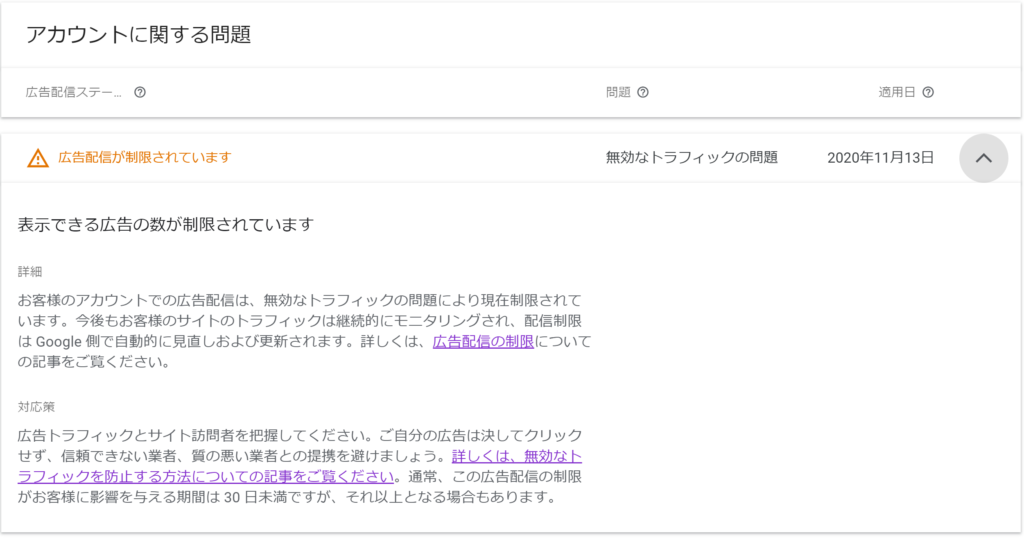Collapse the issue details with chevron button

pyautogui.click(x=984, y=158)
